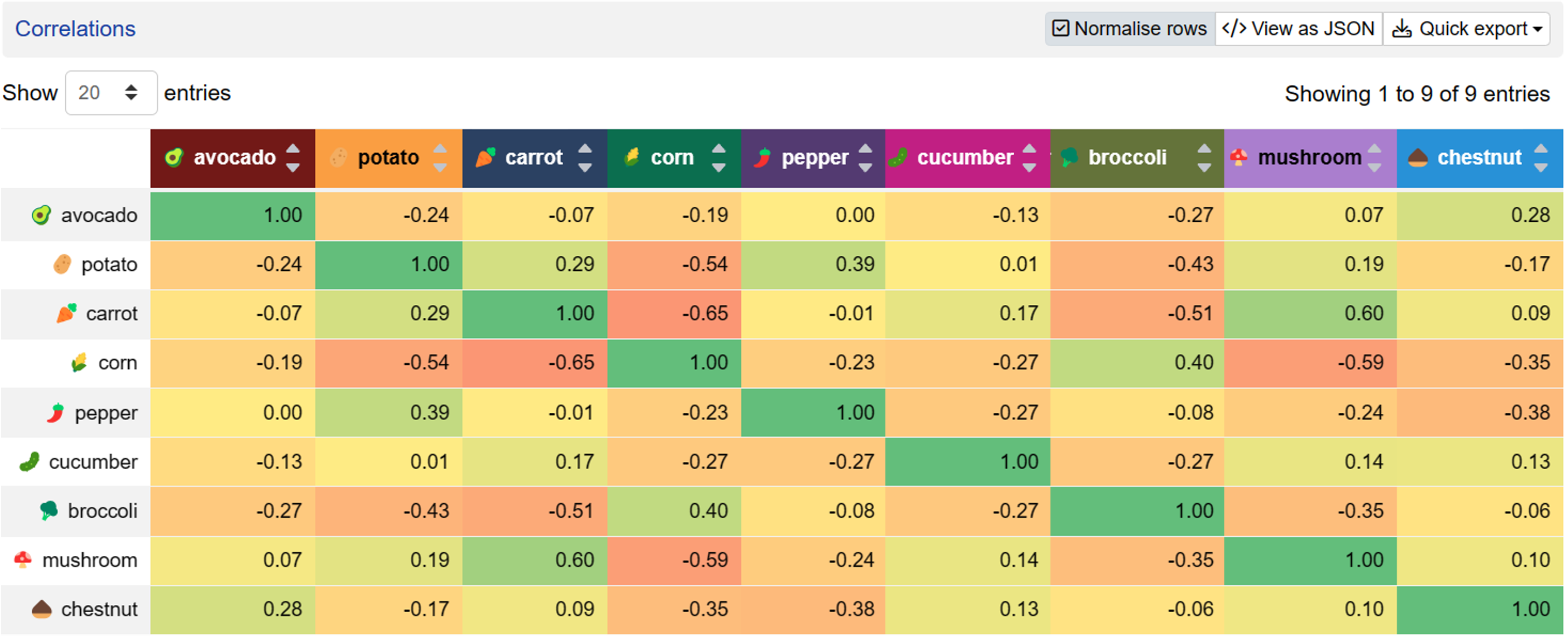This screenshot has width=1568, height=643.
Task: Click the carrot column header label
Action: coord(534,157)
